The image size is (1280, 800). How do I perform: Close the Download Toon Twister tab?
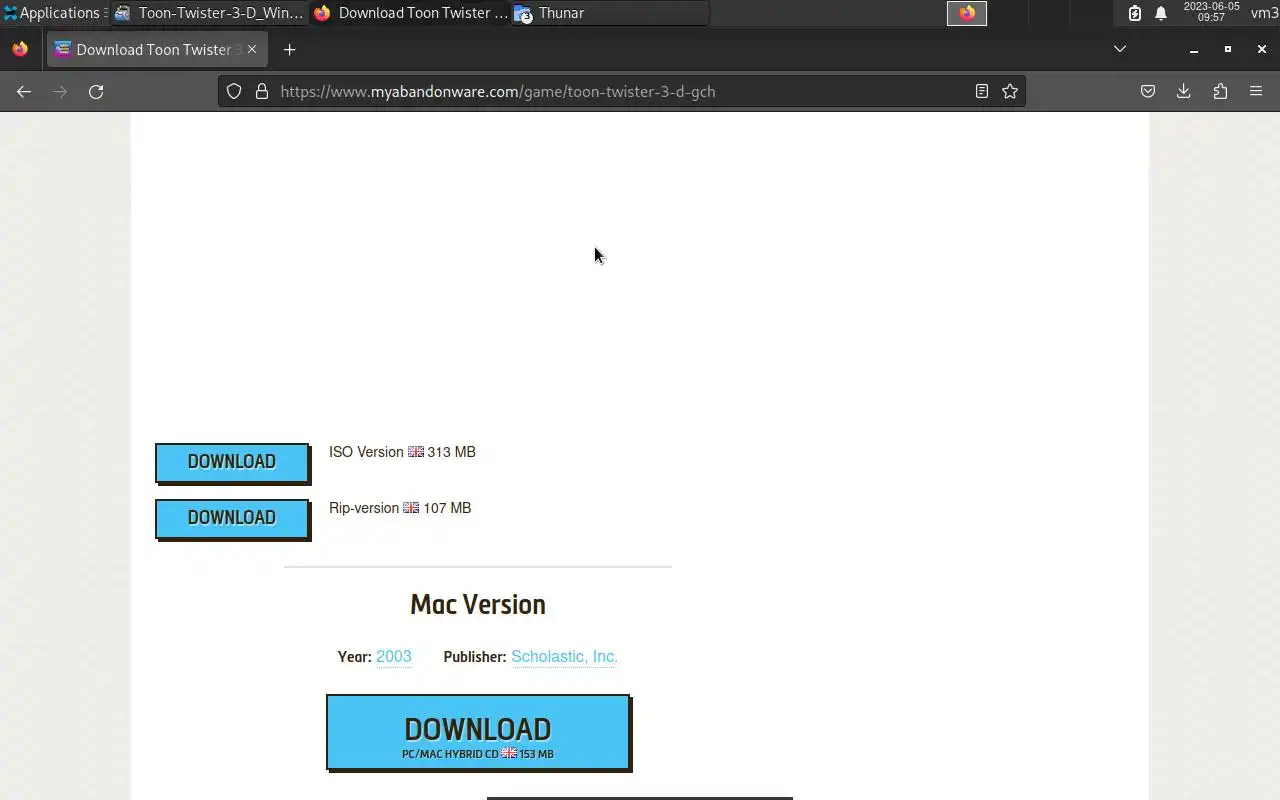[252, 49]
